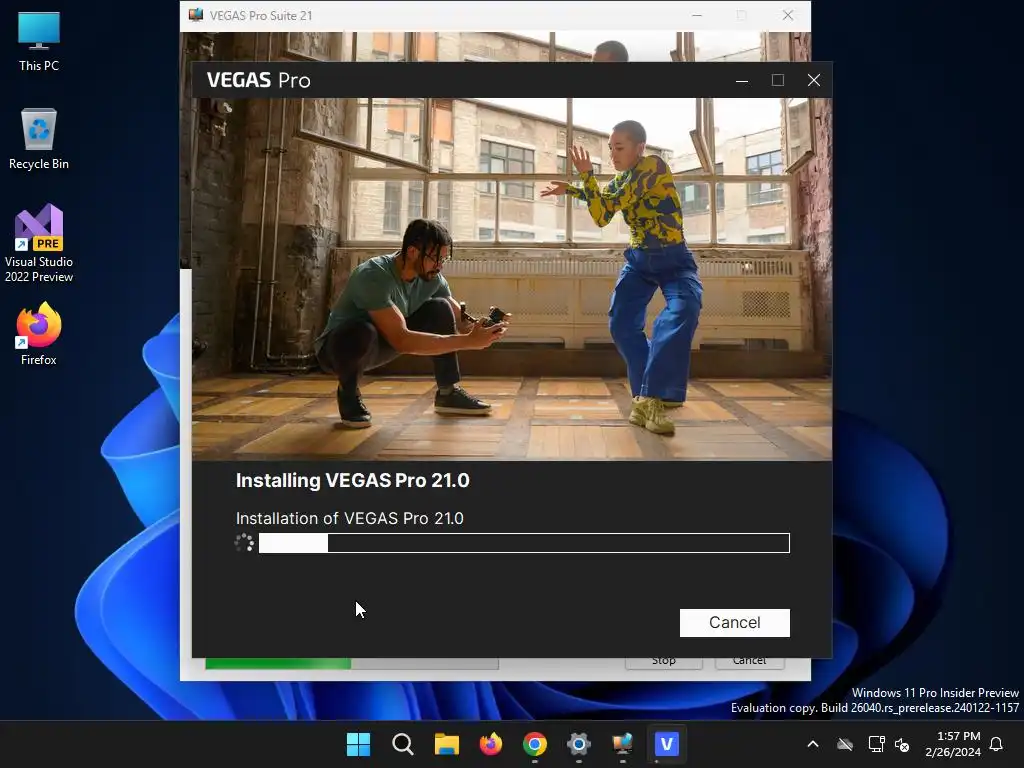Maximize the VEGAS Pro installer window

click(x=777, y=80)
